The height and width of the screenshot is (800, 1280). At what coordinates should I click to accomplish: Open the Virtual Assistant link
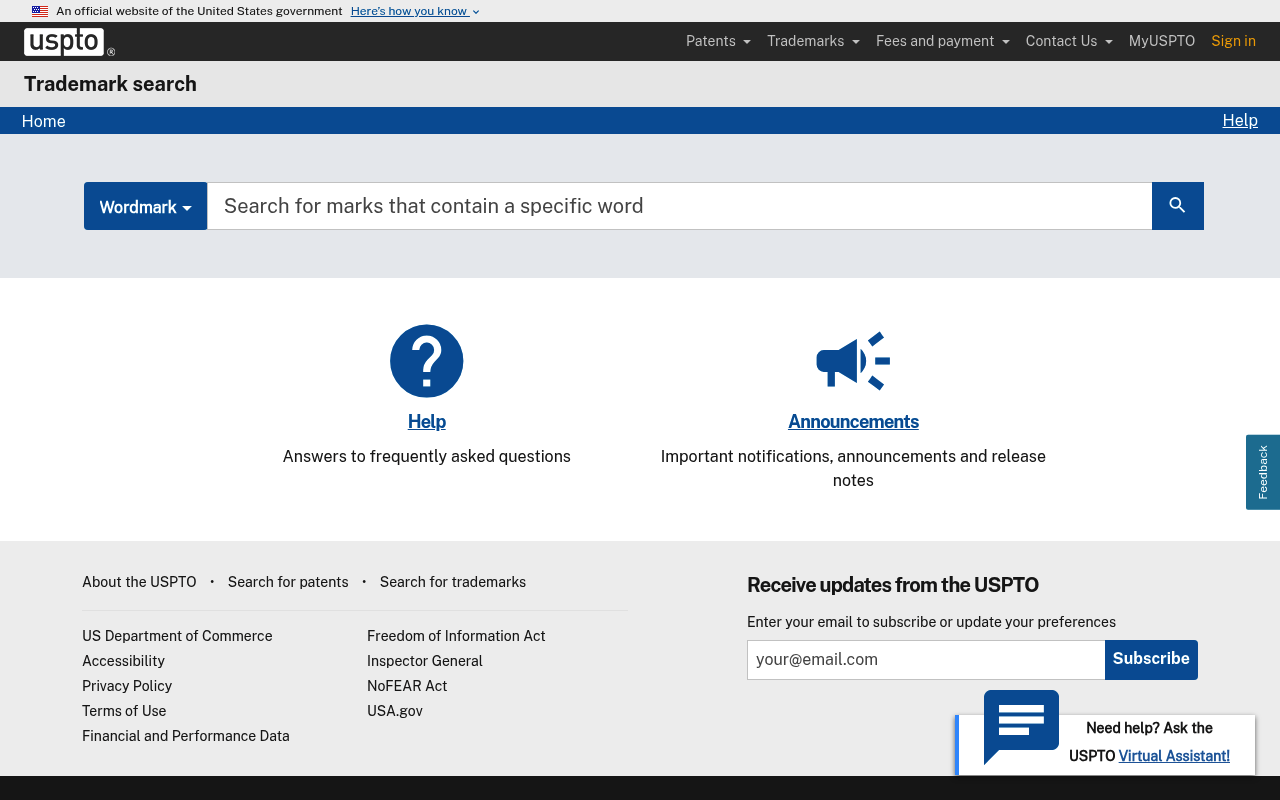pyautogui.click(x=1174, y=756)
